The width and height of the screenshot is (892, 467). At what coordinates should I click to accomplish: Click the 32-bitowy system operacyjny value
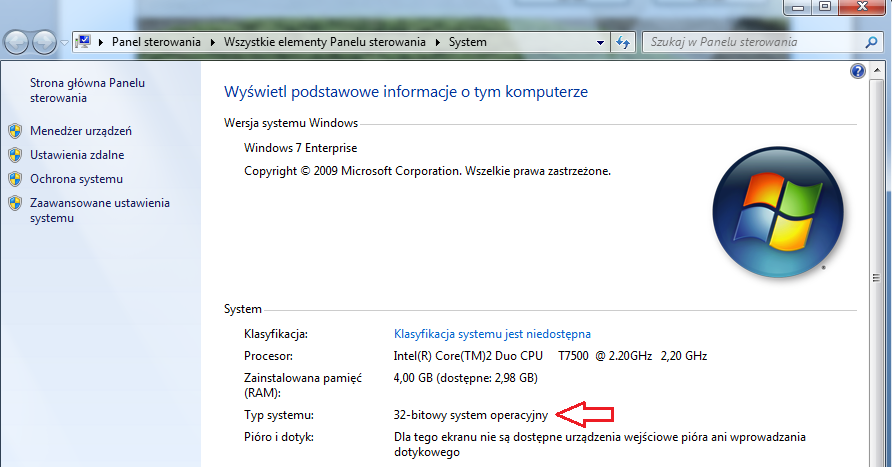click(470, 415)
